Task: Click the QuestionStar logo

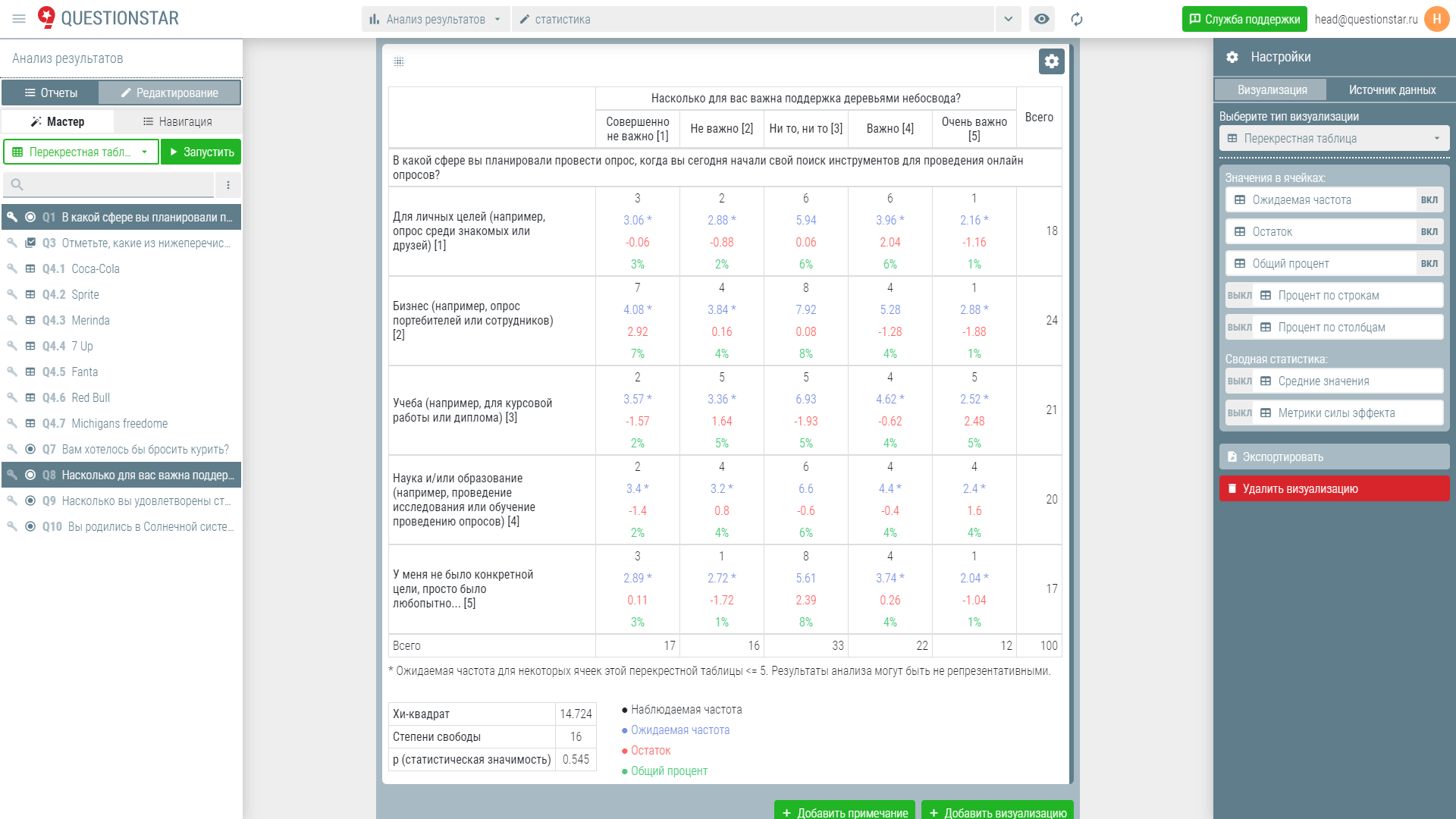Action: tap(108, 18)
